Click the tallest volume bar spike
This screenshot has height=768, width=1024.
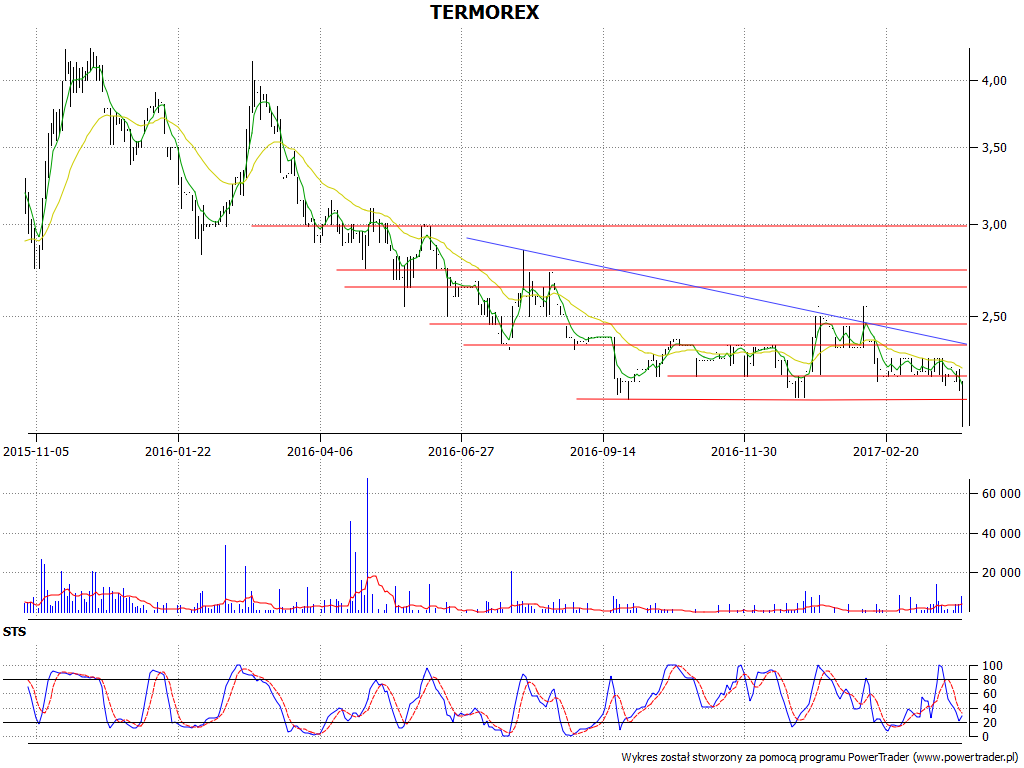click(367, 545)
